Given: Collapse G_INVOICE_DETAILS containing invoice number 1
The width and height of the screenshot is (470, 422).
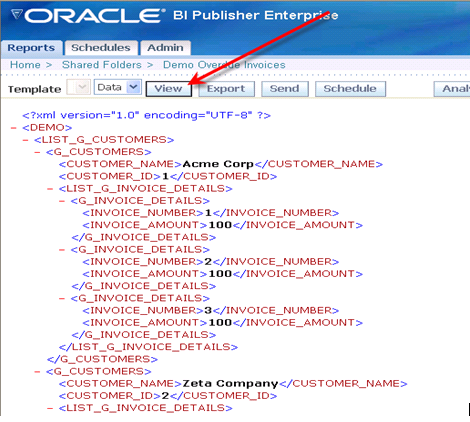Looking at the screenshot, I should pyautogui.click(x=62, y=201).
